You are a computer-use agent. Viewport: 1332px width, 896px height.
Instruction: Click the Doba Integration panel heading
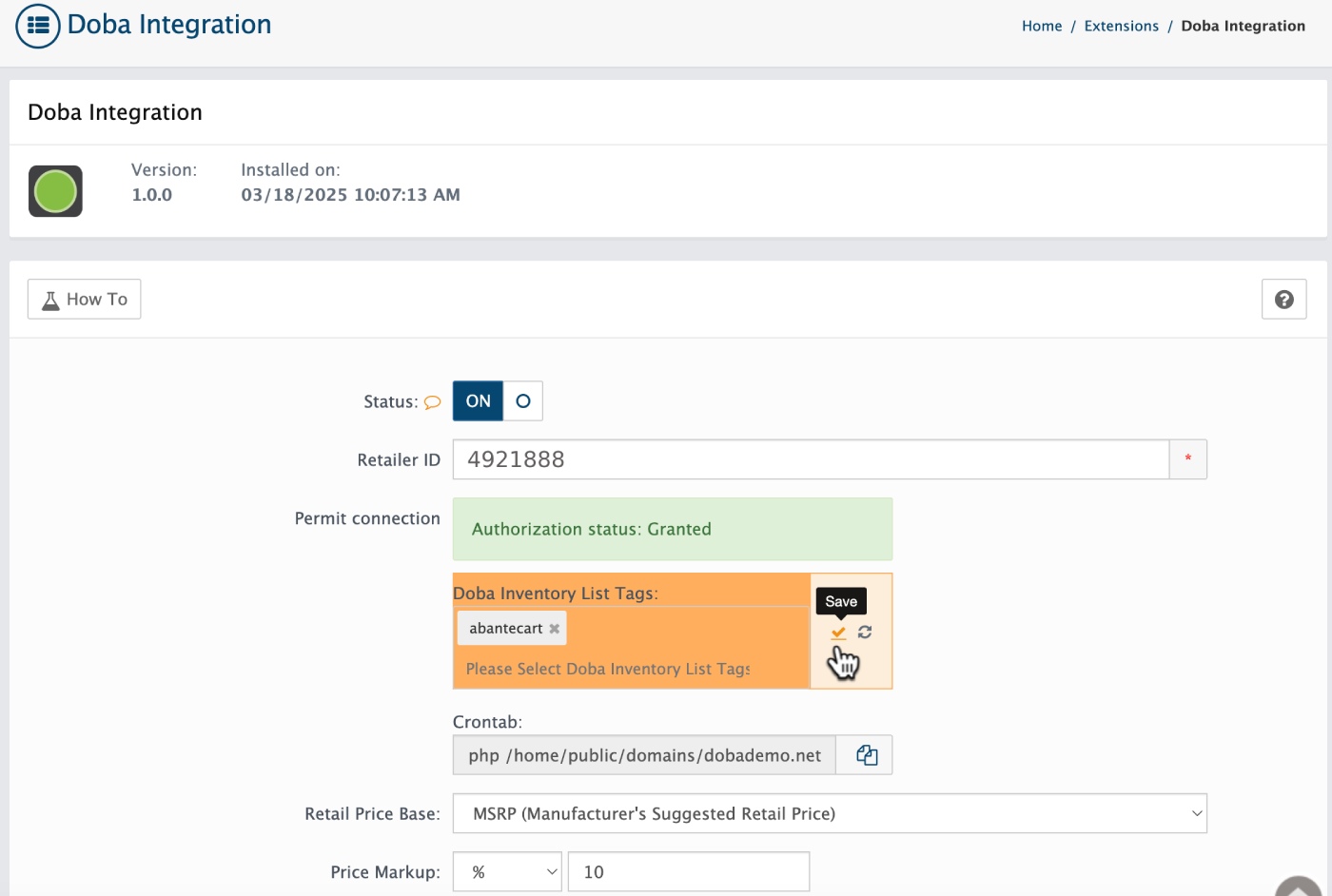[x=115, y=112]
